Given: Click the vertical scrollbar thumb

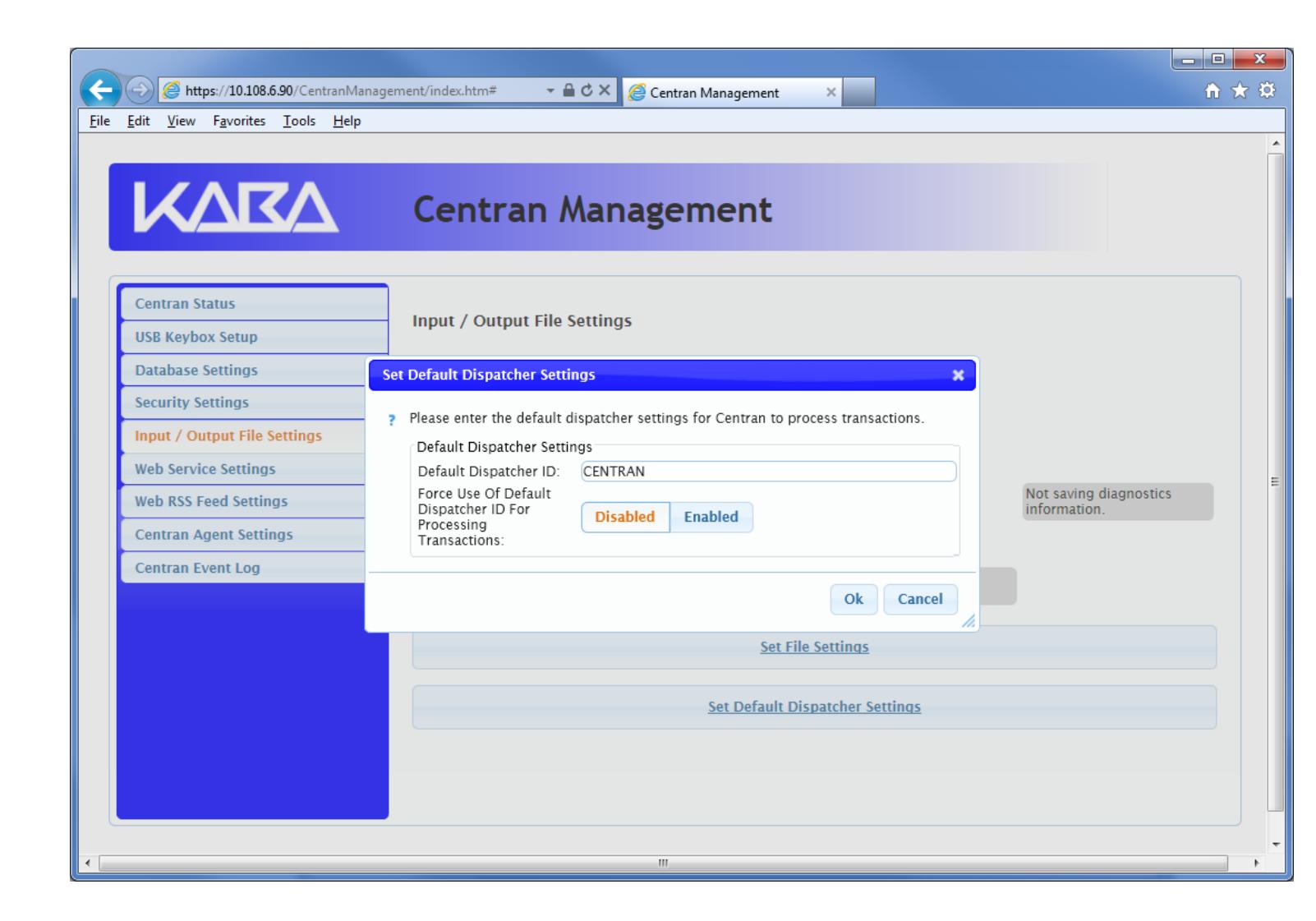Looking at the screenshot, I should (1276, 481).
